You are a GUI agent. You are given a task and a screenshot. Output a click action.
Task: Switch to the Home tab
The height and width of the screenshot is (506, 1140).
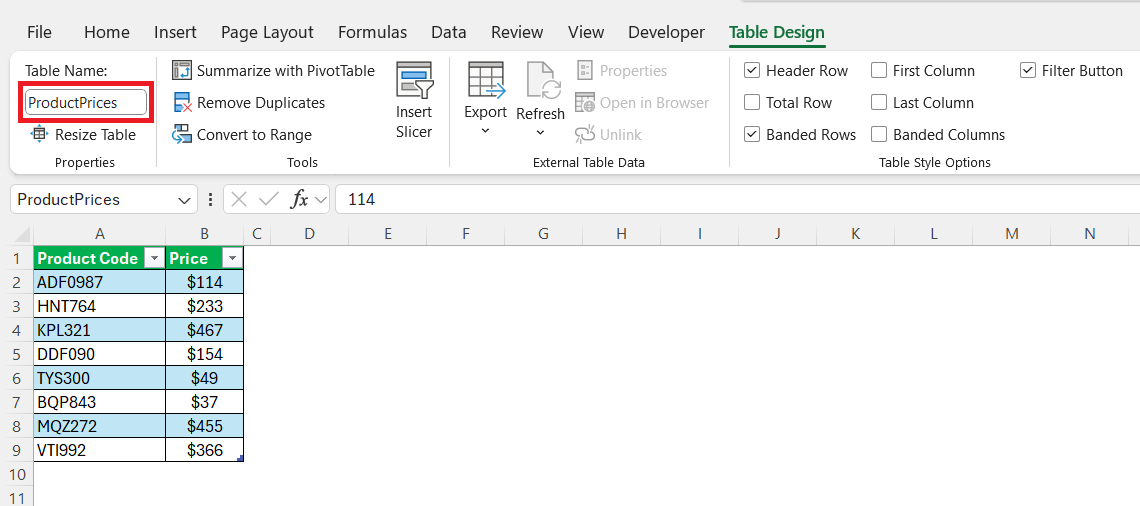(107, 32)
